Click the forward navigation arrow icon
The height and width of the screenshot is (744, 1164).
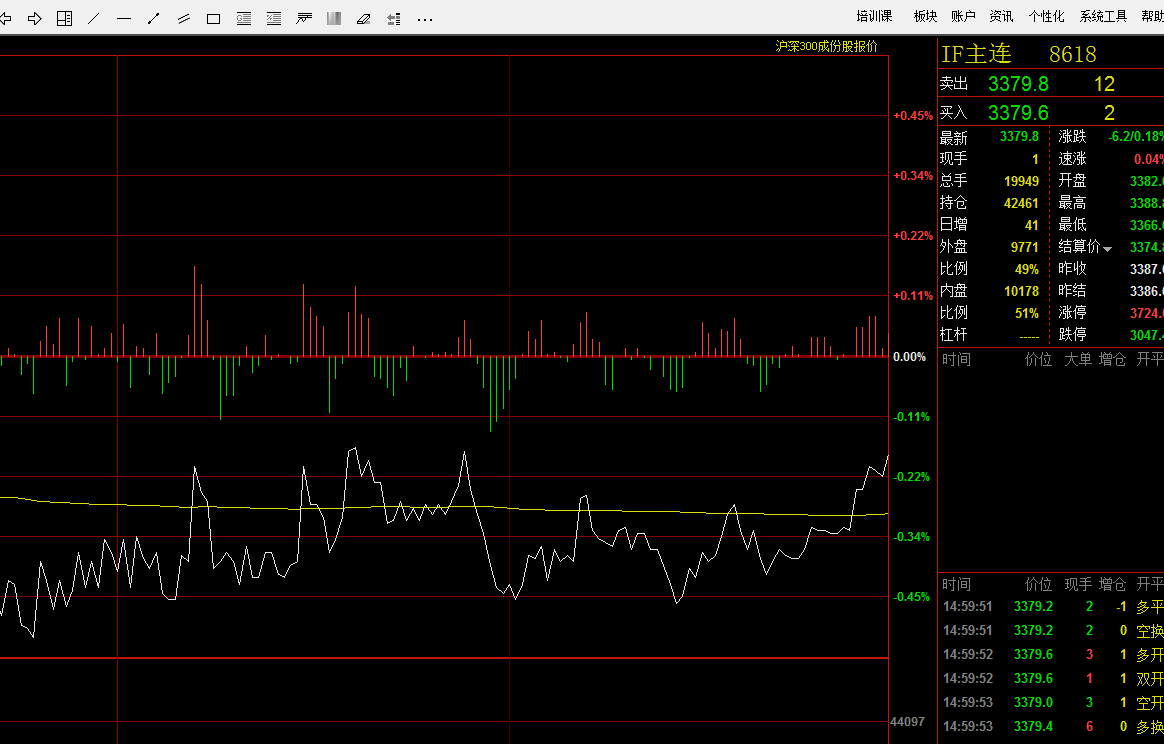(x=35, y=18)
